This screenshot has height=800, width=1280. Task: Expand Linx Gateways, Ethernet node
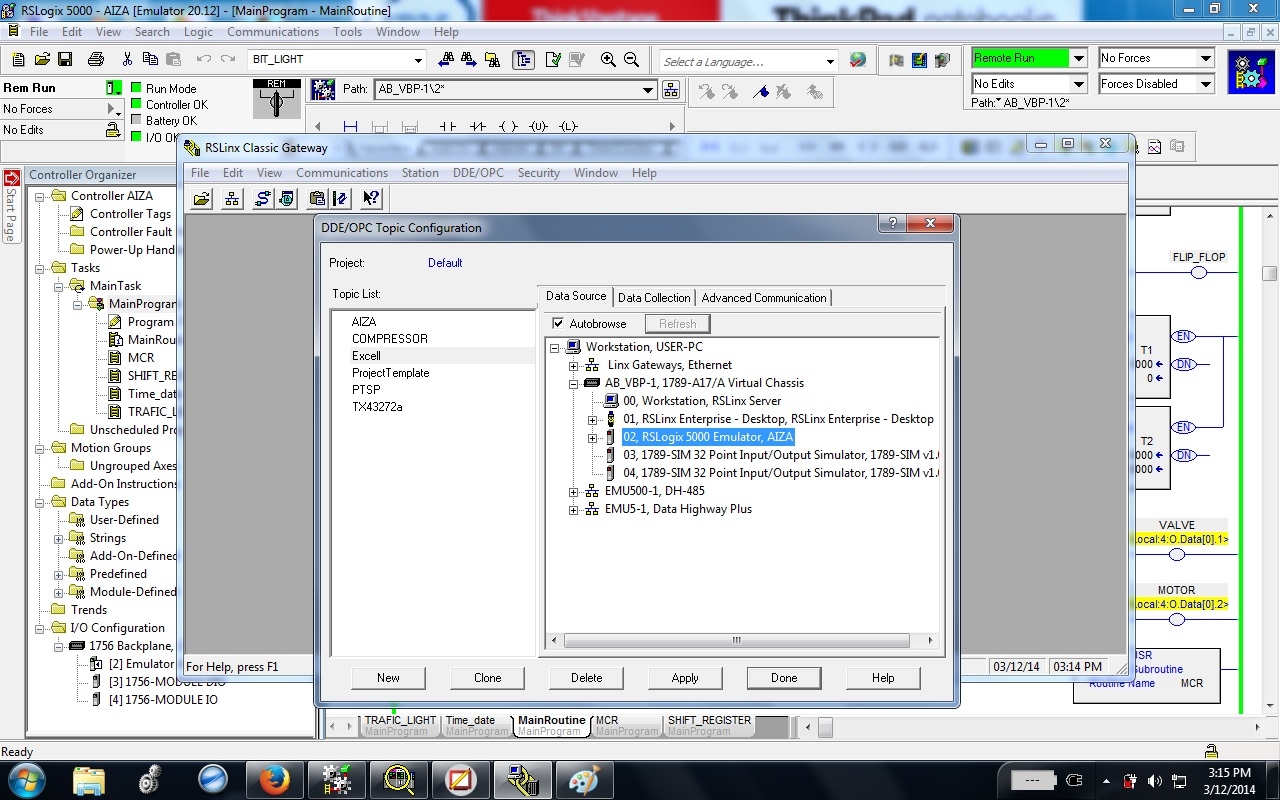pyautogui.click(x=574, y=365)
